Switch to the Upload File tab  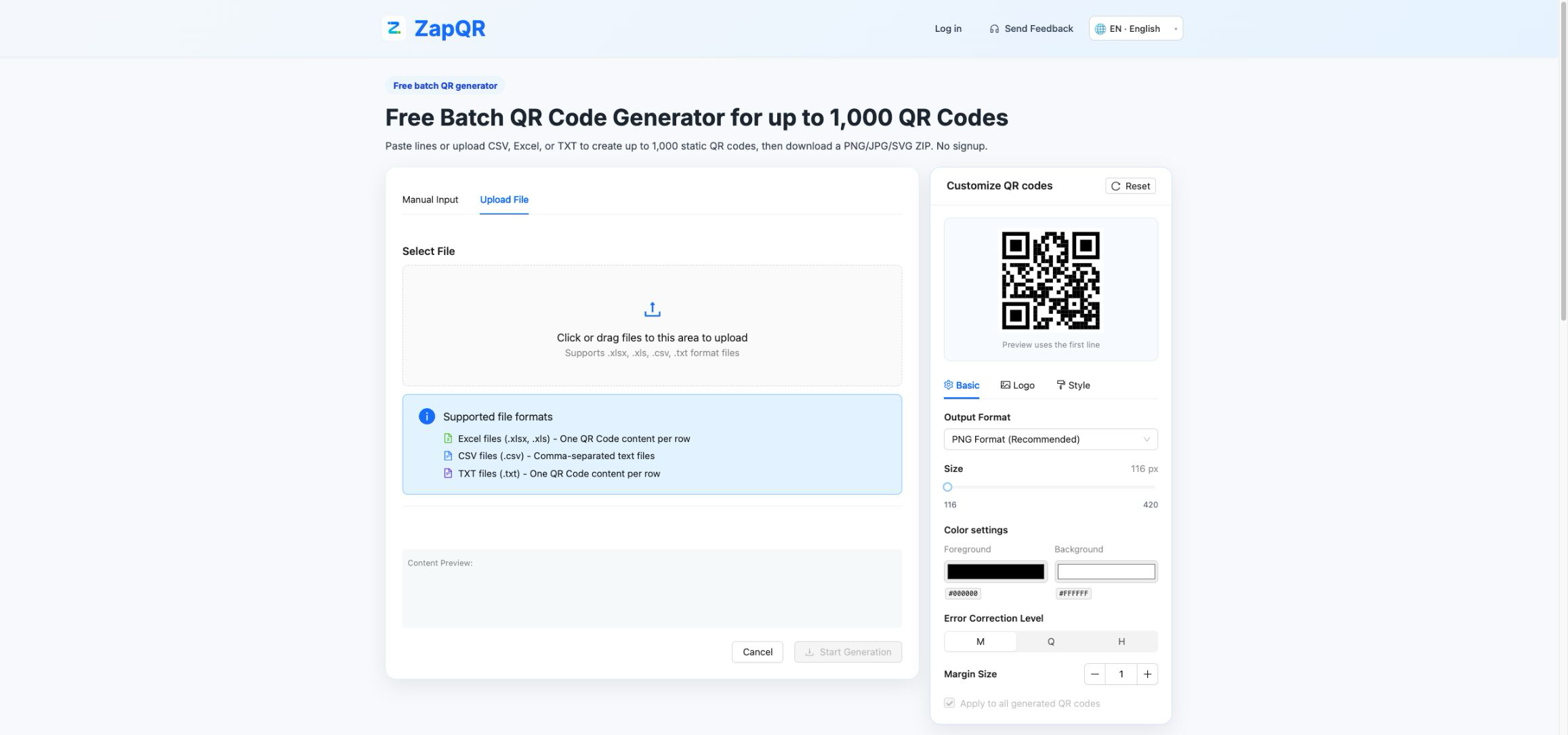point(504,199)
